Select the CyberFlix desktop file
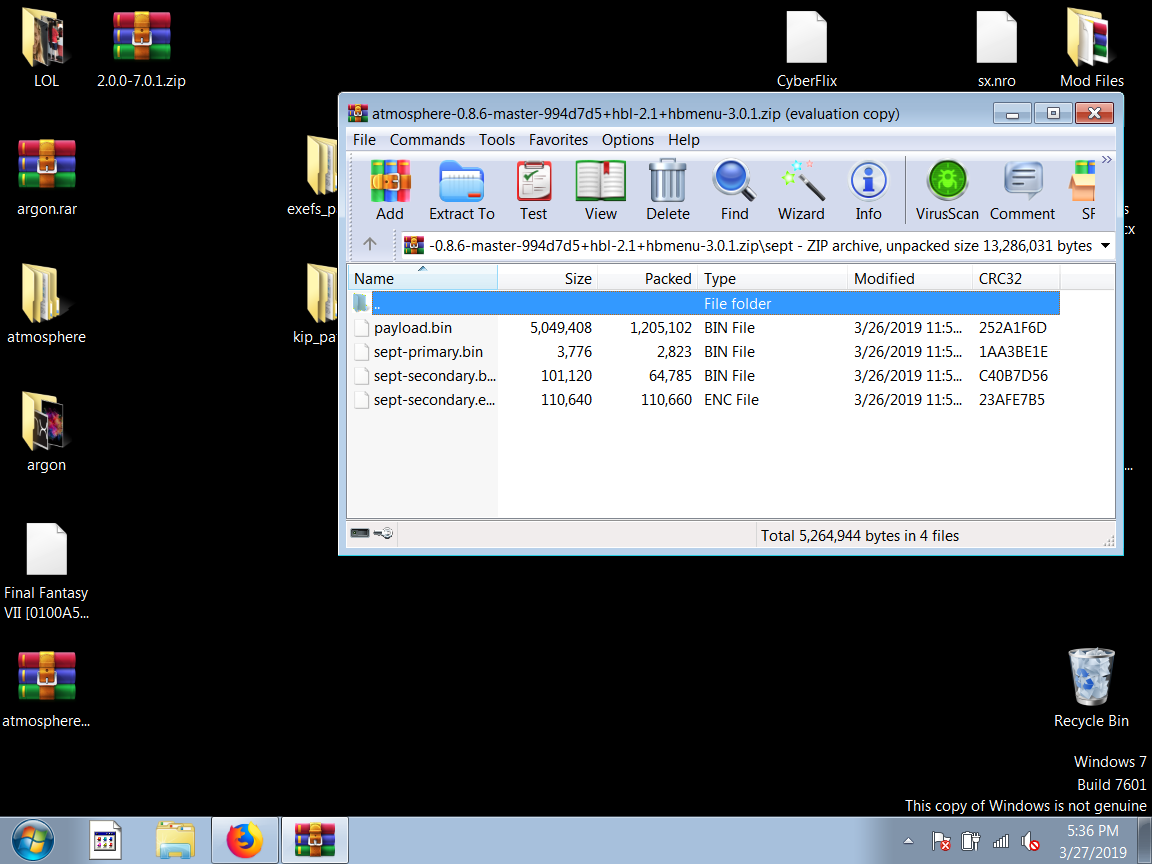This screenshot has height=864, width=1152. [807, 48]
